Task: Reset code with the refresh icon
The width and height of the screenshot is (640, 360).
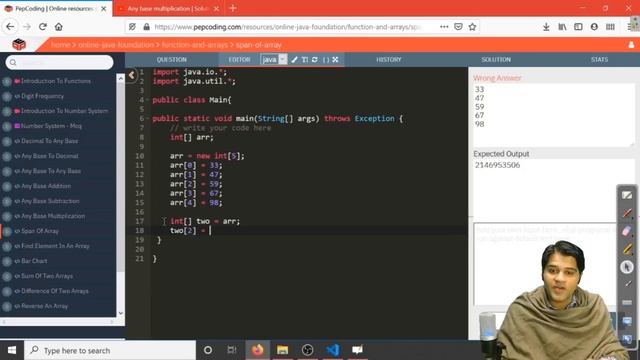Action: tap(315, 60)
